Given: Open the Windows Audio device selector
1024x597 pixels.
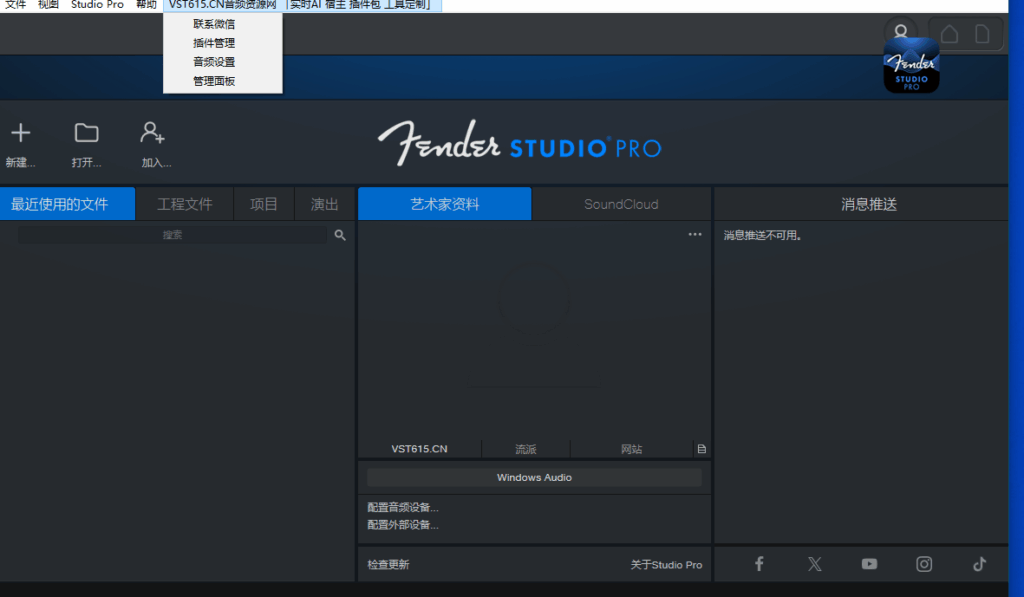Looking at the screenshot, I should (534, 477).
